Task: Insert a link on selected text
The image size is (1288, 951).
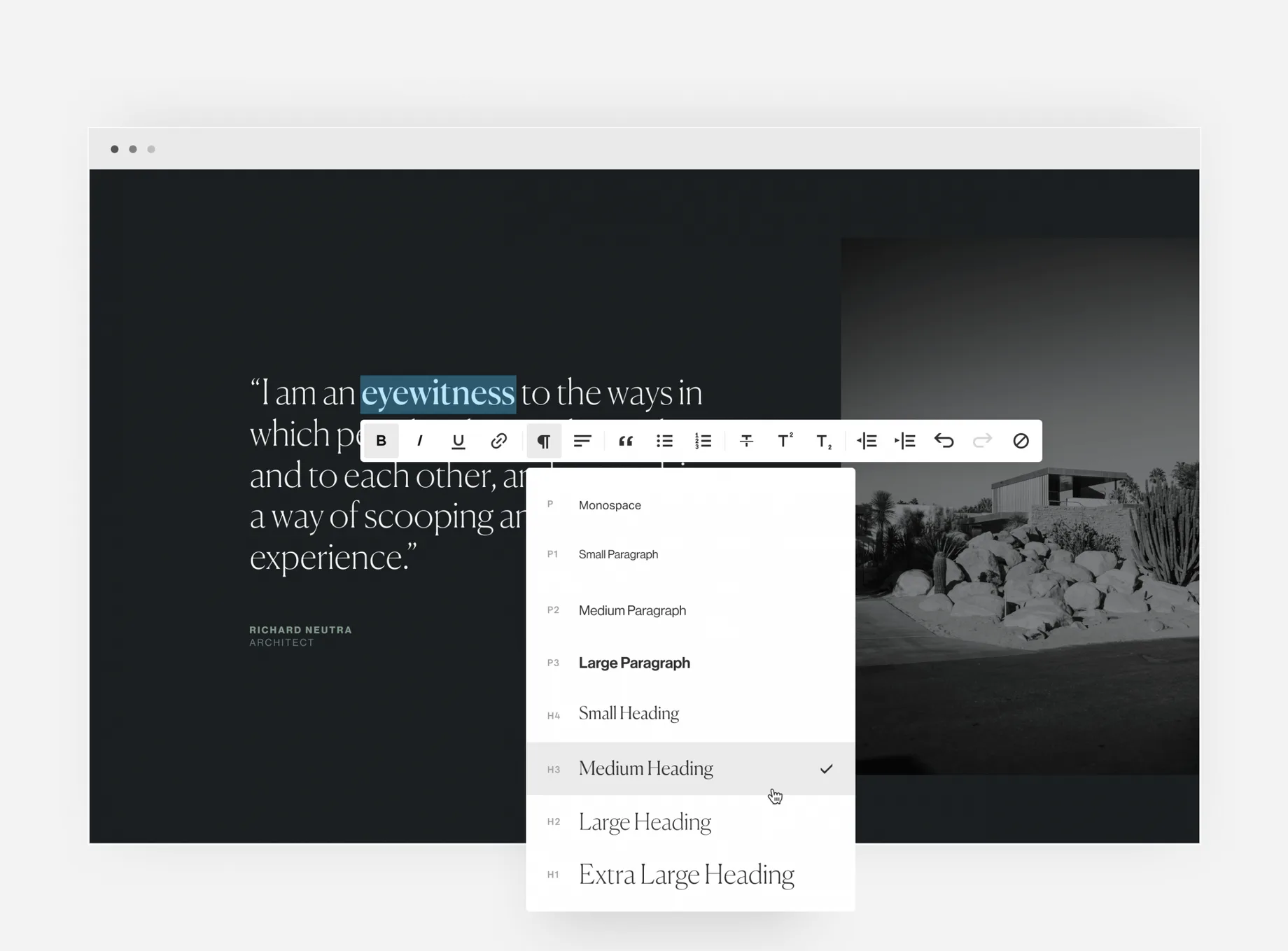Action: [498, 441]
